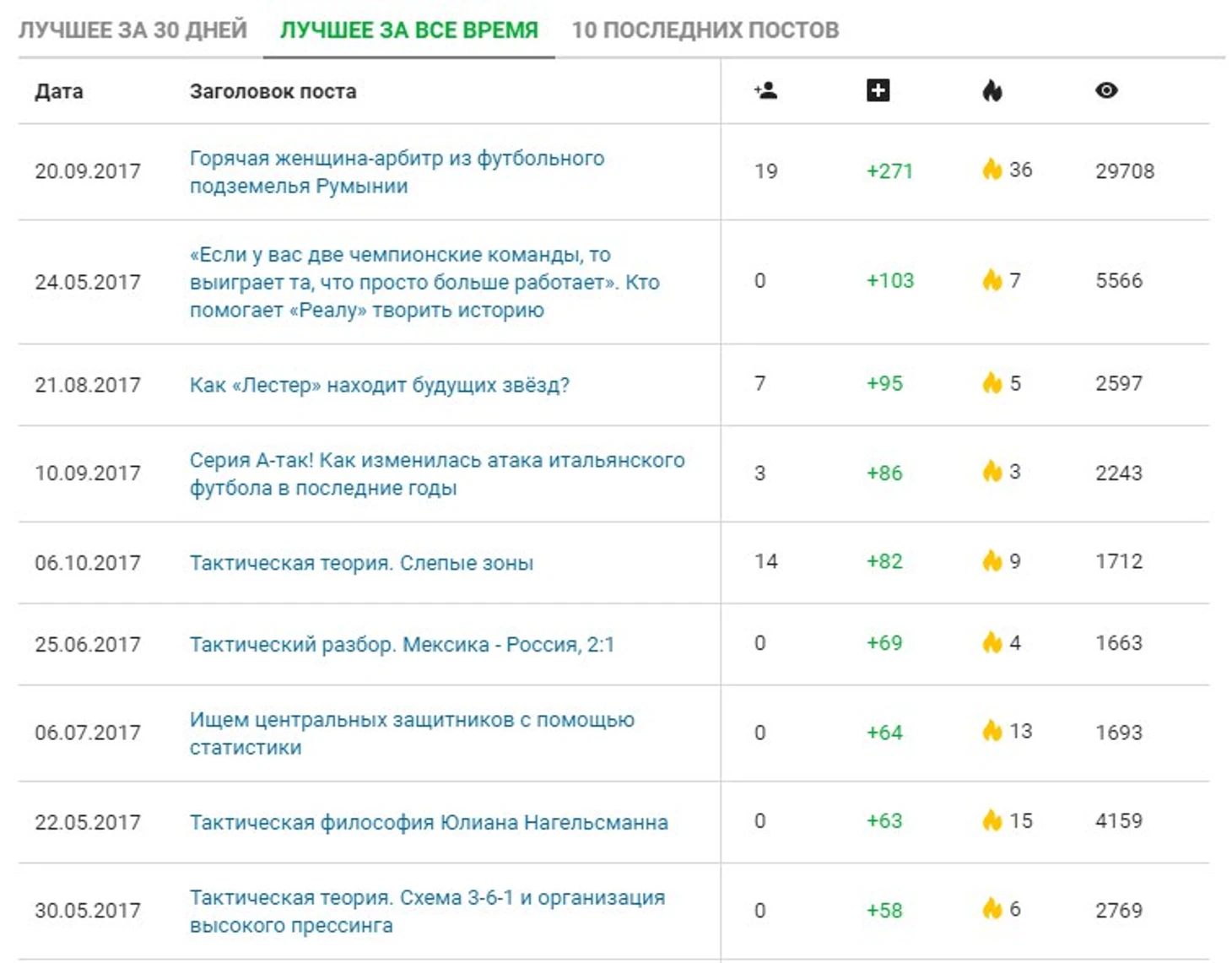Image resolution: width=1232 pixels, height=963 pixels.
Task: Click the Дата column header
Action: coord(59,91)
